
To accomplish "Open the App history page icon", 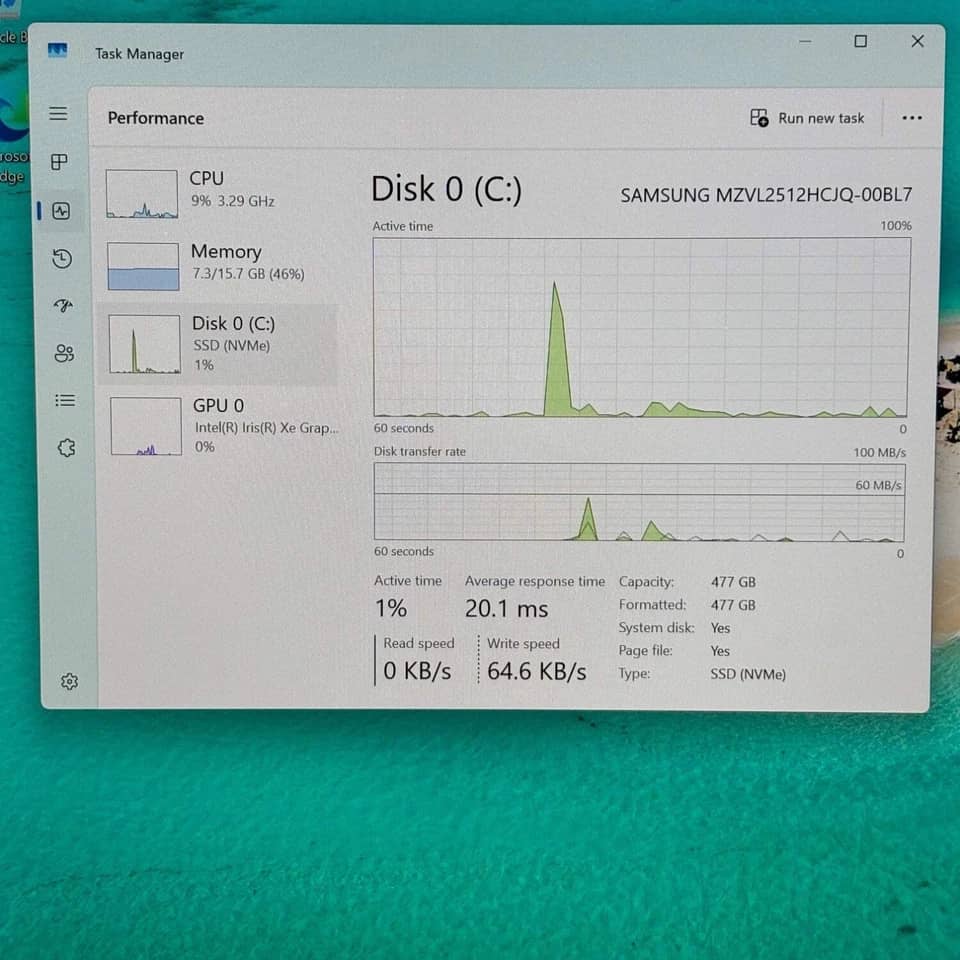I will 62,258.
